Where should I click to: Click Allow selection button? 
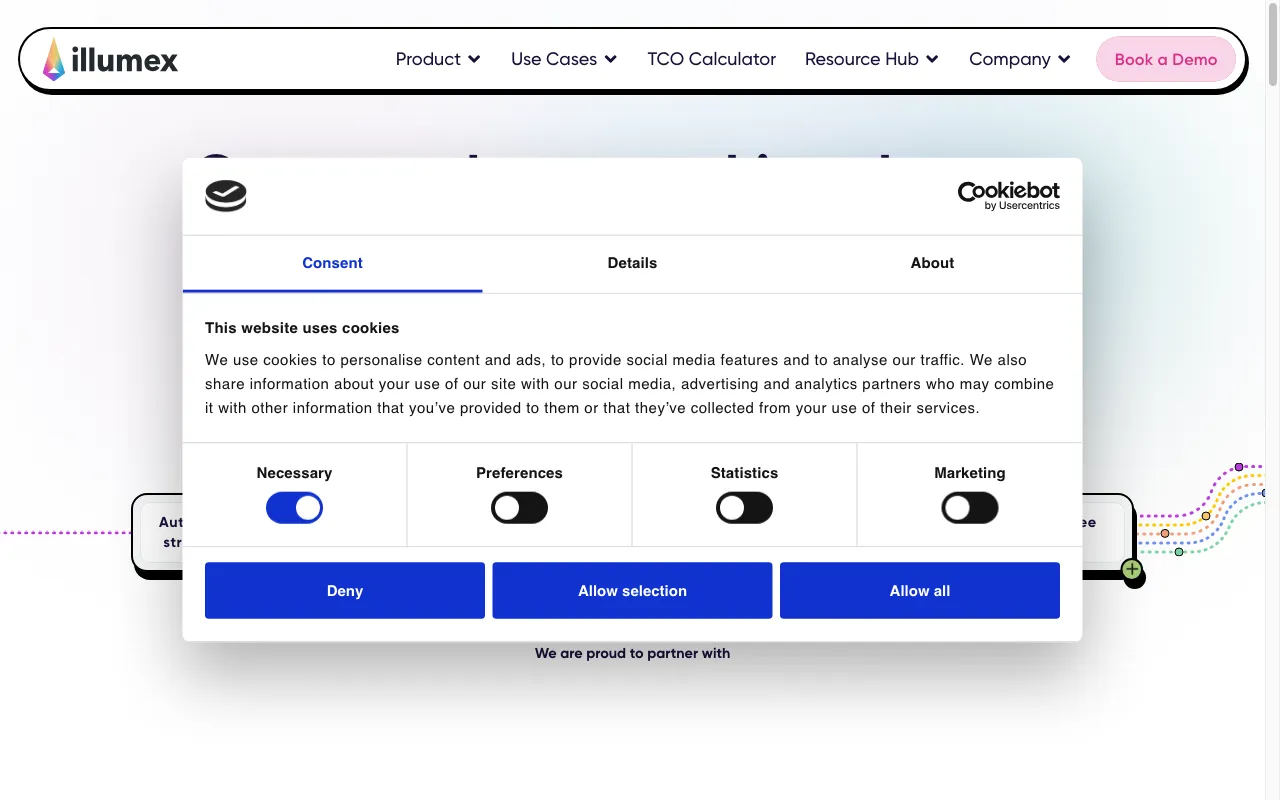pyautogui.click(x=632, y=590)
